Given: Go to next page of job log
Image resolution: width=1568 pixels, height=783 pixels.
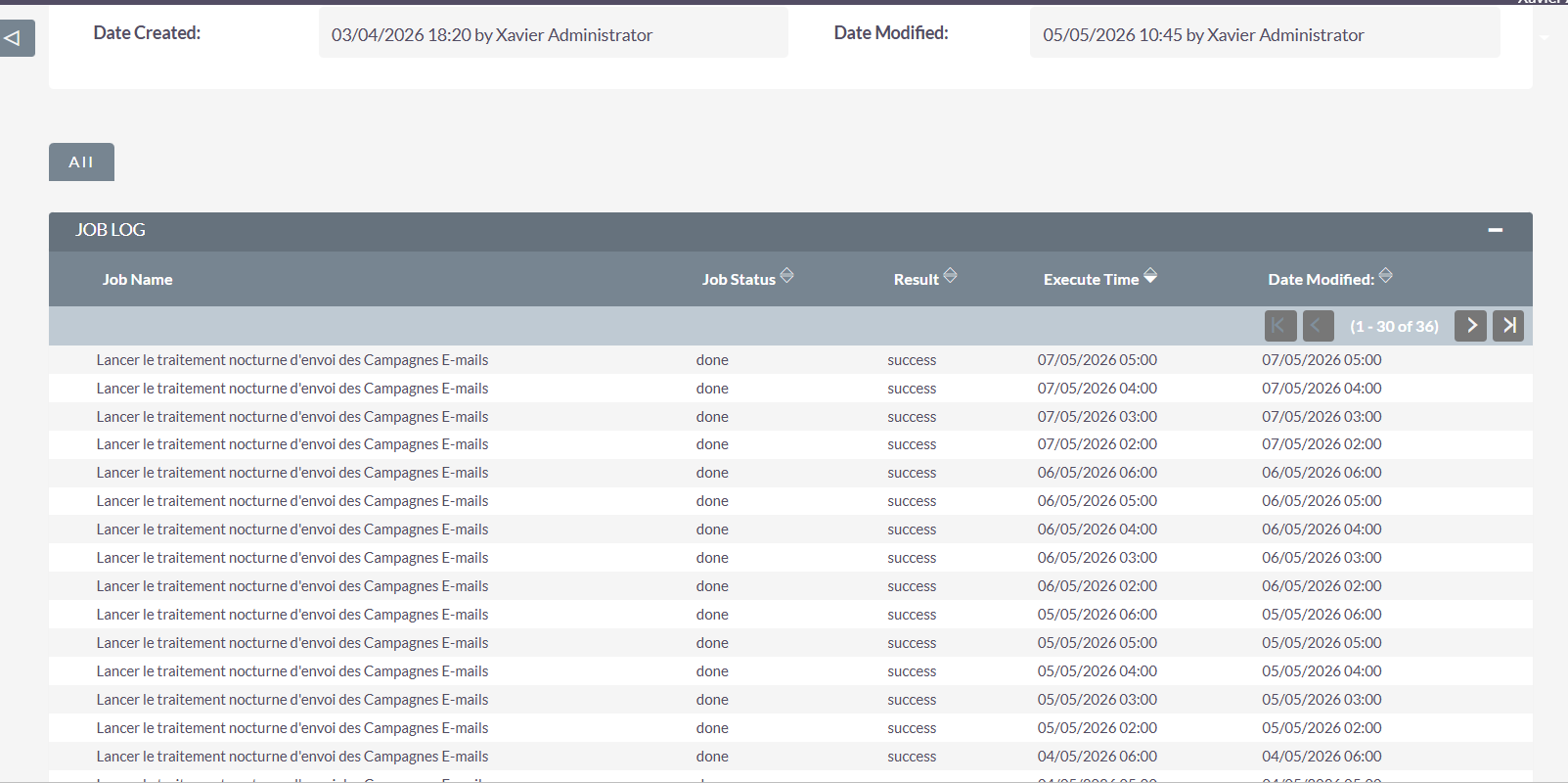Looking at the screenshot, I should point(1470,326).
